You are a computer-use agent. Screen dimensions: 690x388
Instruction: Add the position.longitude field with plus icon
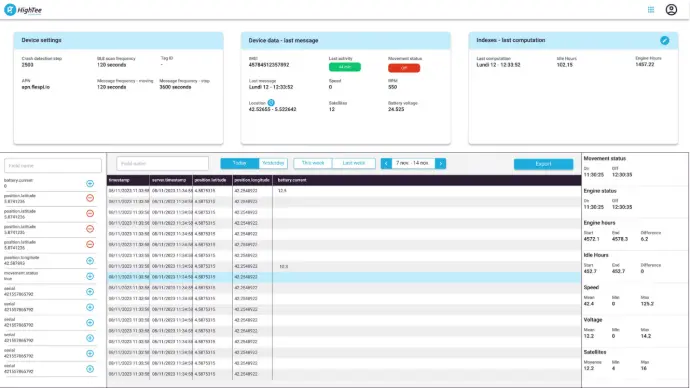click(90, 261)
